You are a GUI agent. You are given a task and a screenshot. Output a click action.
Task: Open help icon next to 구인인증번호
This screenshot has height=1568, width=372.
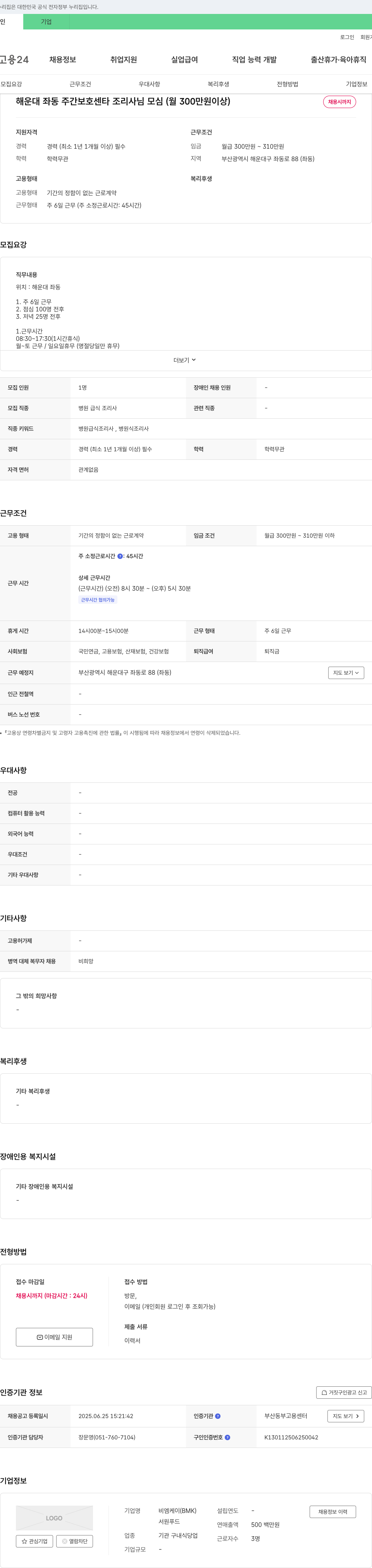point(228,1438)
